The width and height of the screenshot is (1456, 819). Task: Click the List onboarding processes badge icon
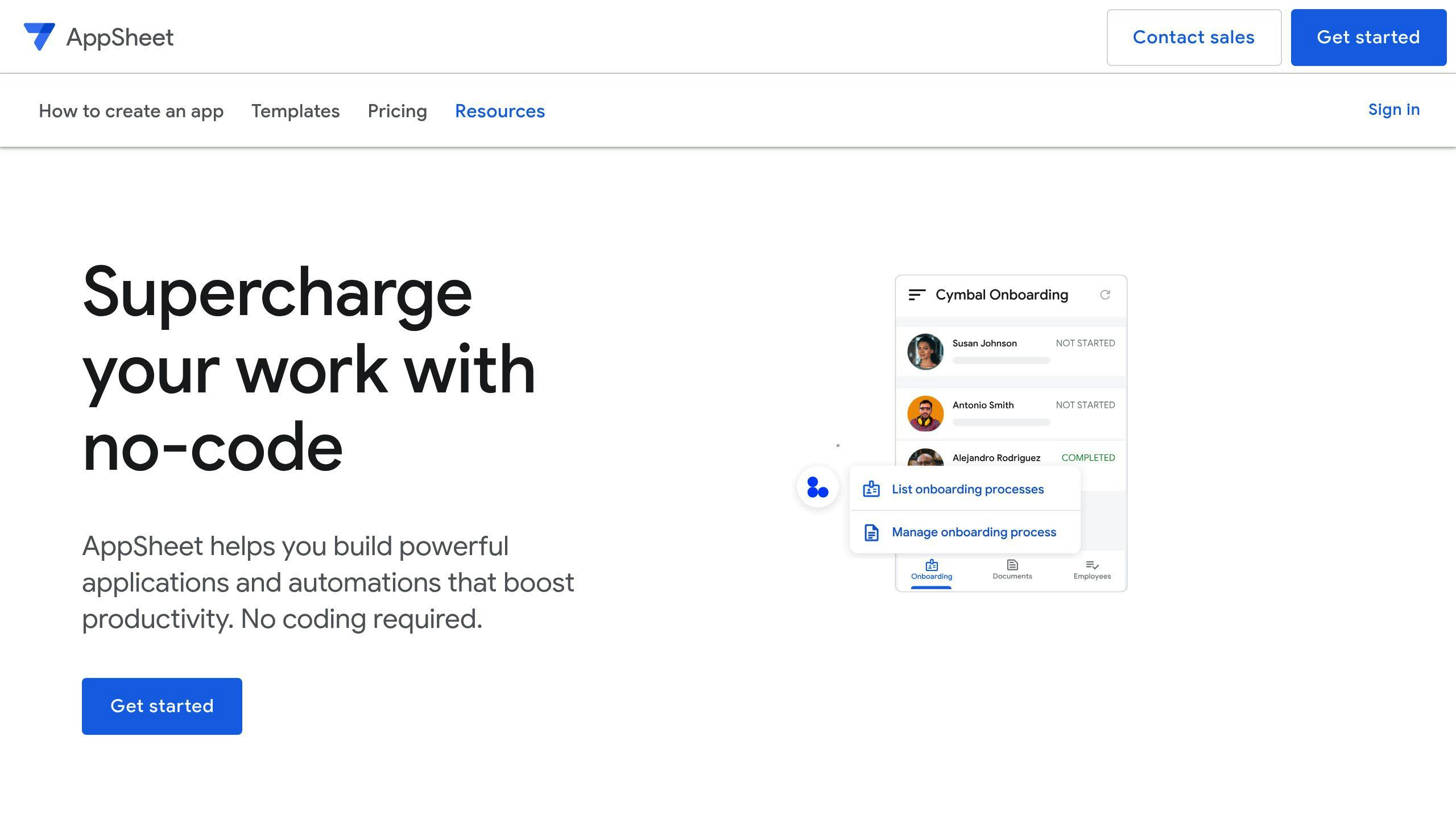871,489
